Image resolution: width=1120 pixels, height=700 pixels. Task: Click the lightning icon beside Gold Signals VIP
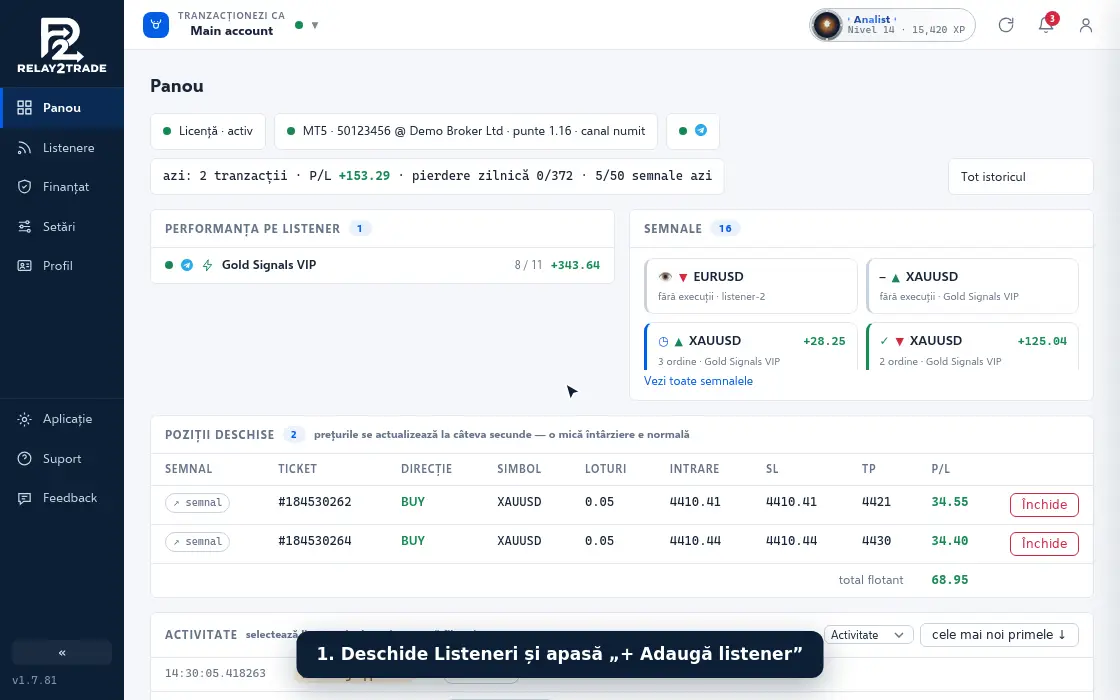coord(207,265)
